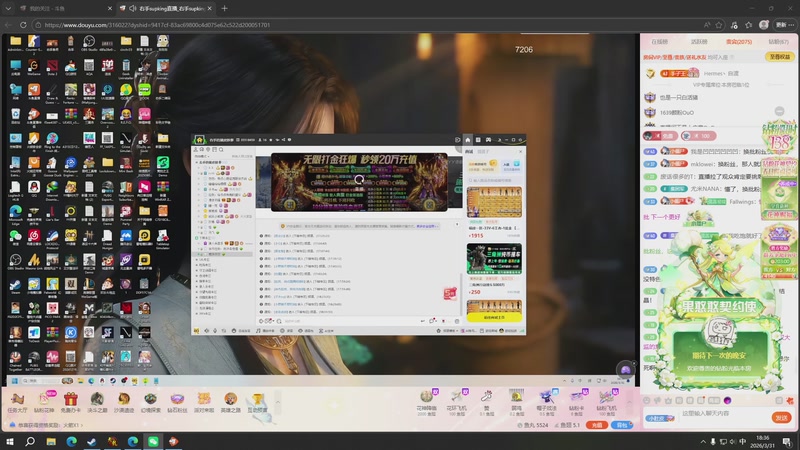The width and height of the screenshot is (800, 450).
Task: Click the 鱼丸 5524 balance text
Action: tap(533, 425)
